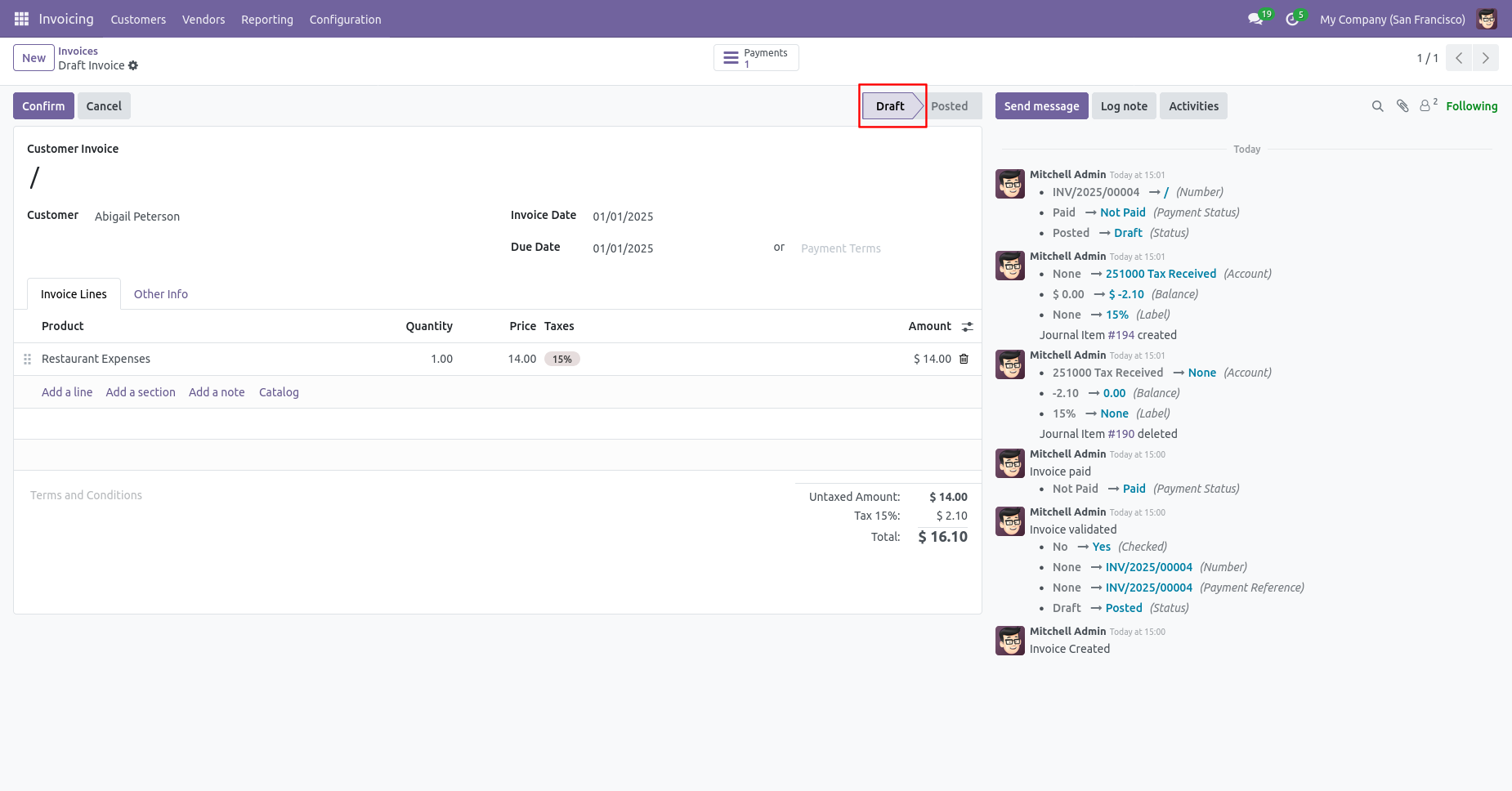Click the price 14.00 cell
Screen dimensions: 1512x791
[522, 359]
